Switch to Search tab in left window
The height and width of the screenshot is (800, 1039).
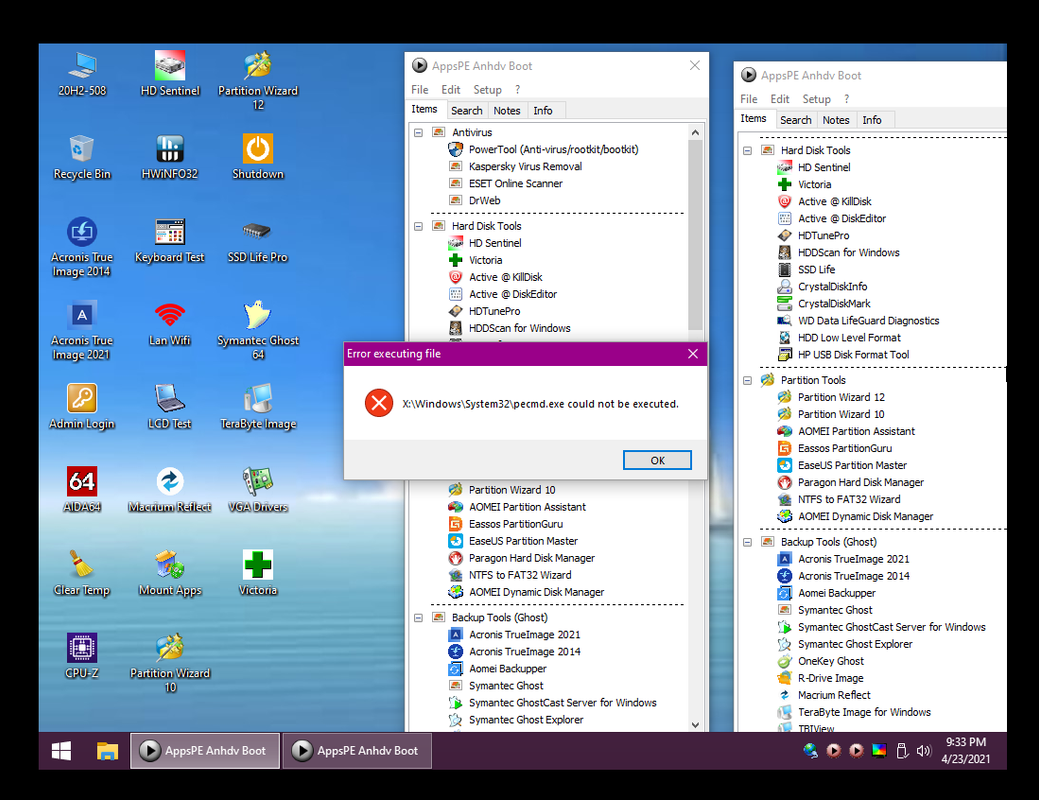466,111
